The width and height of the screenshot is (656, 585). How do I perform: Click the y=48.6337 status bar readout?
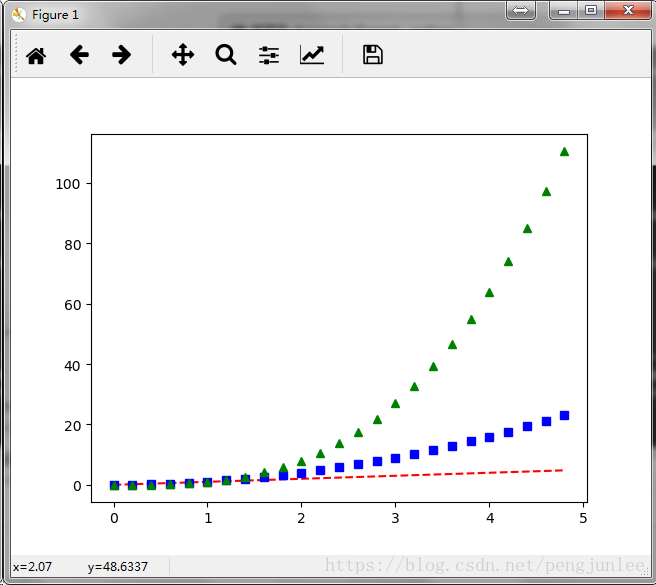coord(118,567)
